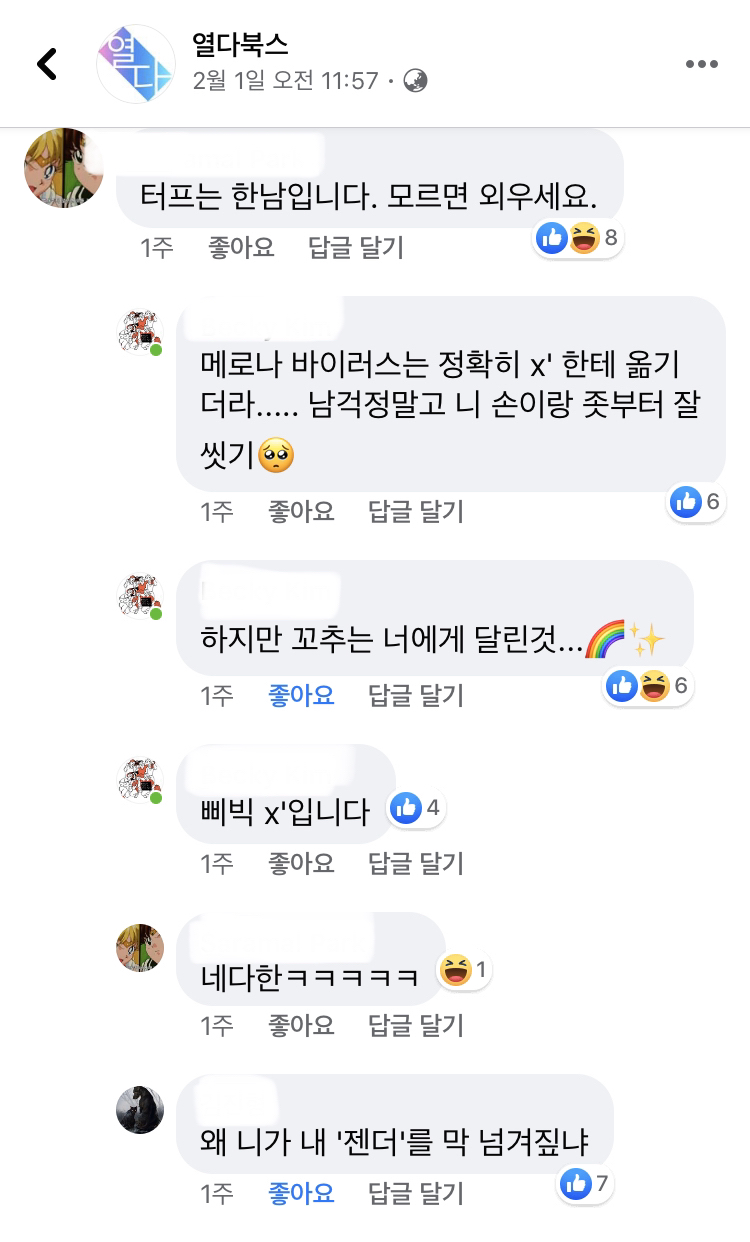
Task: Open the 7 likes on the 젠더 comment
Action: coord(586,1185)
